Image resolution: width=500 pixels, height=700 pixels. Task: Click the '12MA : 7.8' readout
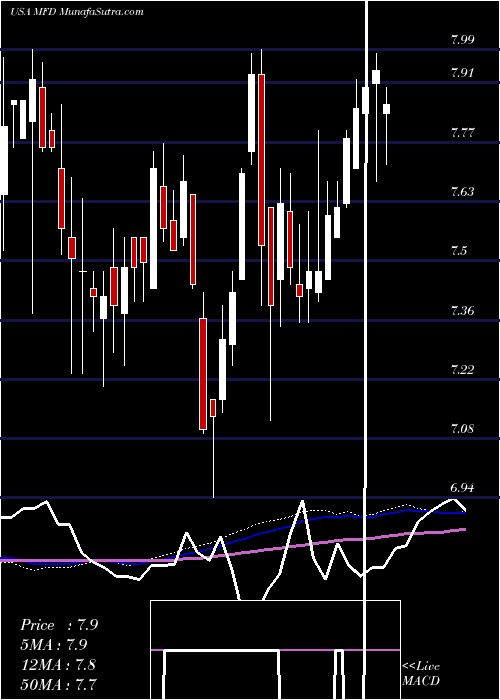click(58, 665)
